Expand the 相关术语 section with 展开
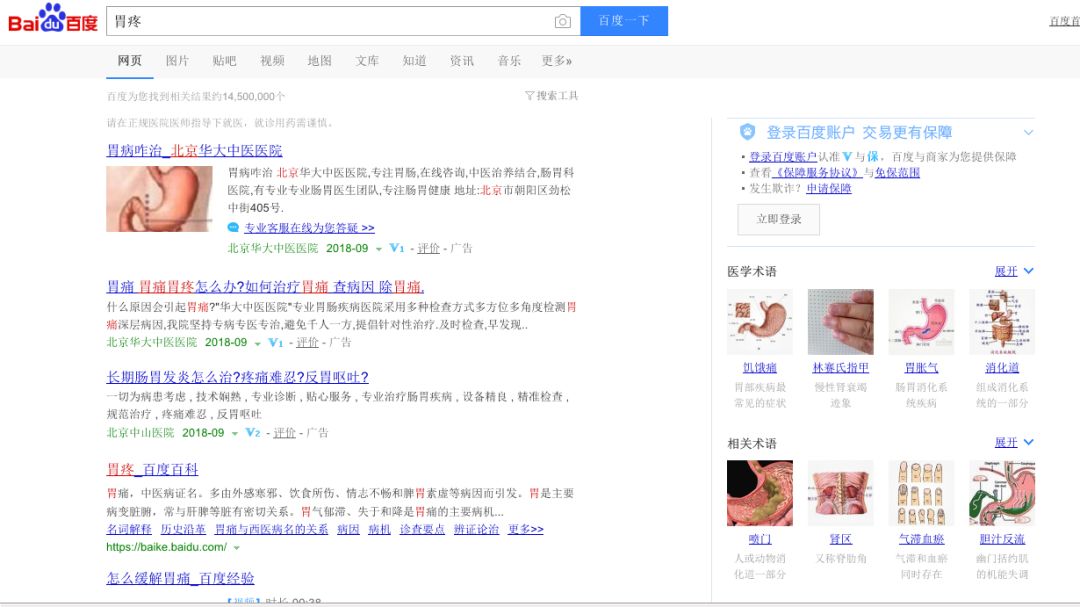Image resolution: width=1080 pixels, height=607 pixels. tap(1006, 441)
